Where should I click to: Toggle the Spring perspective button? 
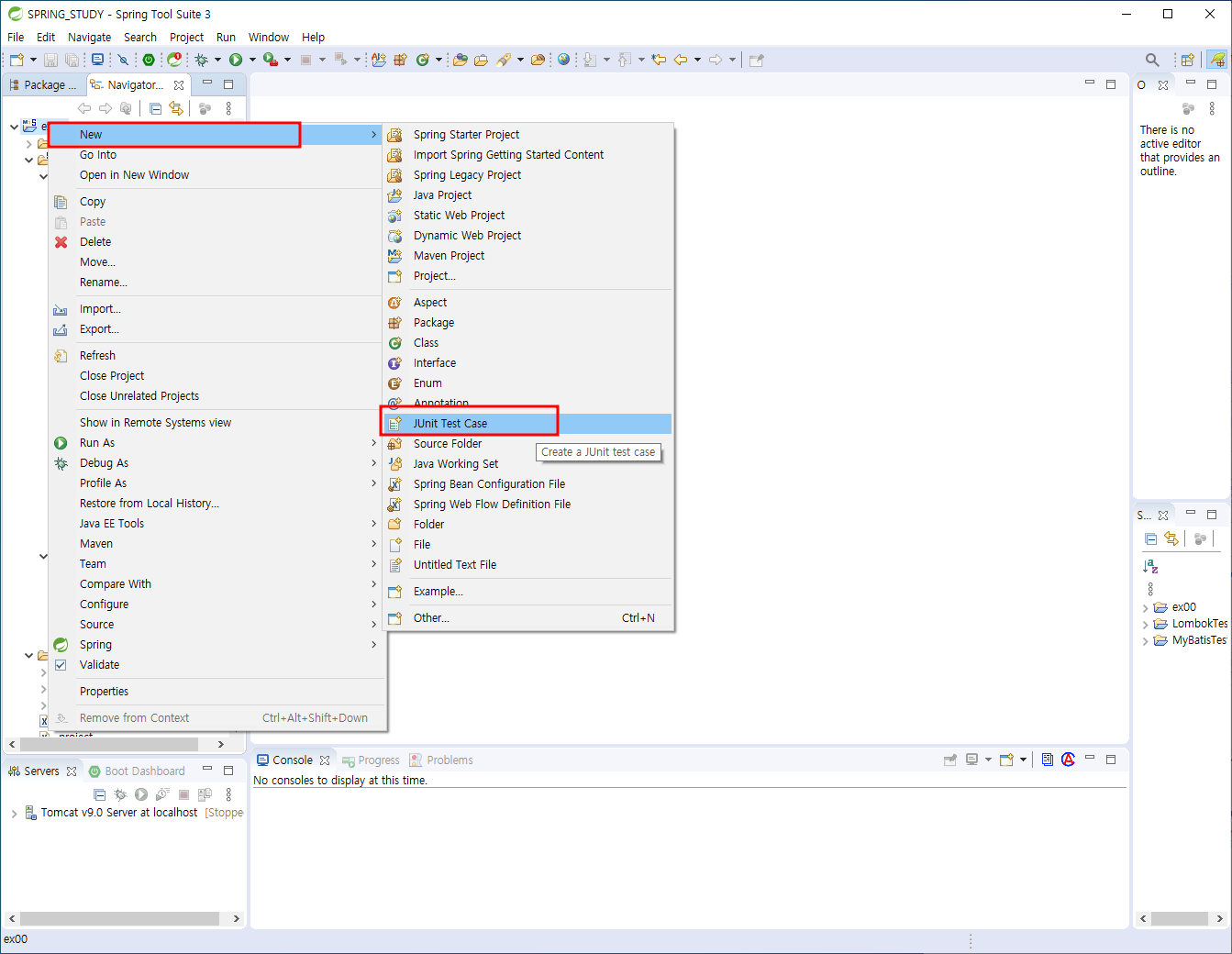click(1217, 60)
